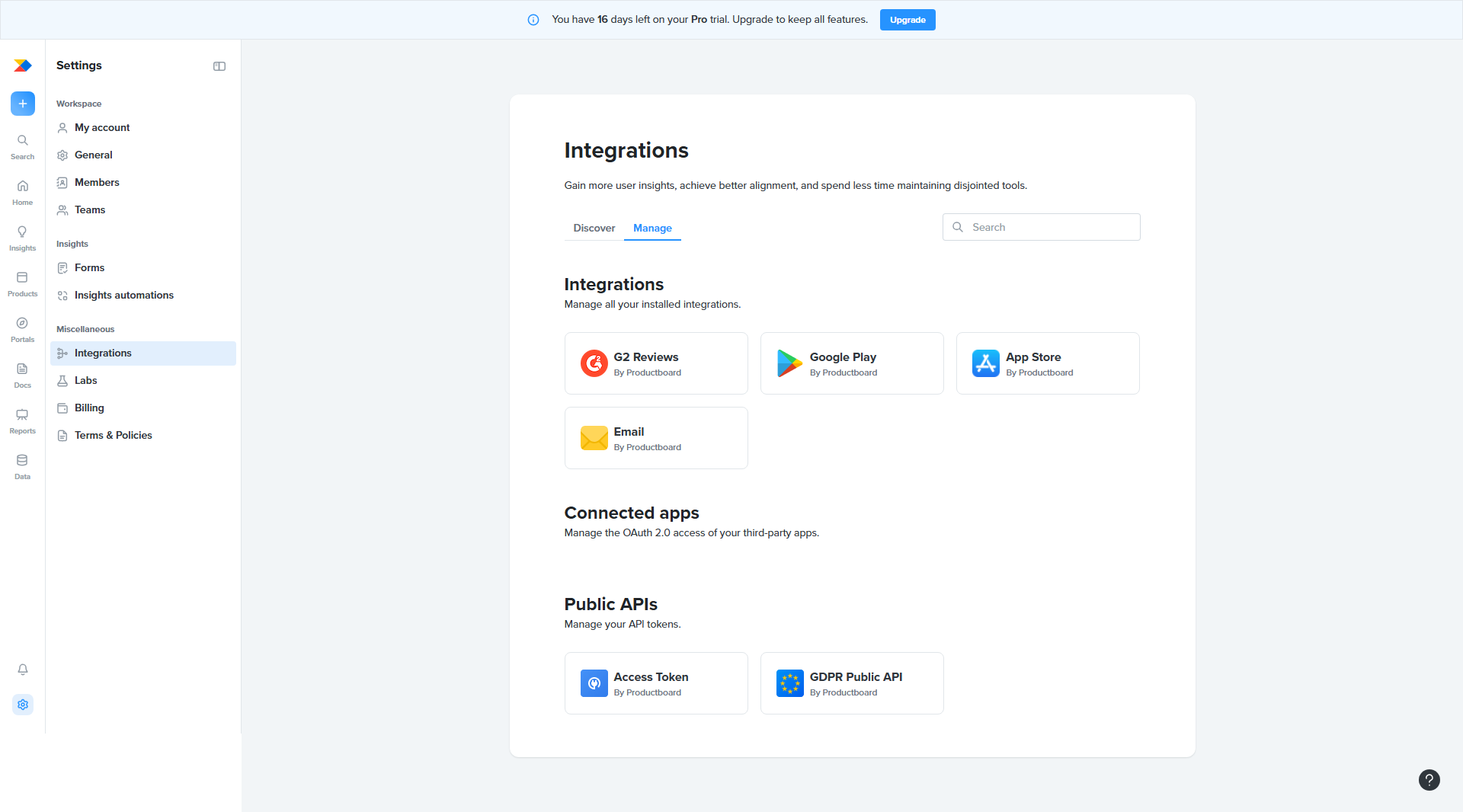Click the settings gear icon
The image size is (1463, 812).
tap(23, 705)
